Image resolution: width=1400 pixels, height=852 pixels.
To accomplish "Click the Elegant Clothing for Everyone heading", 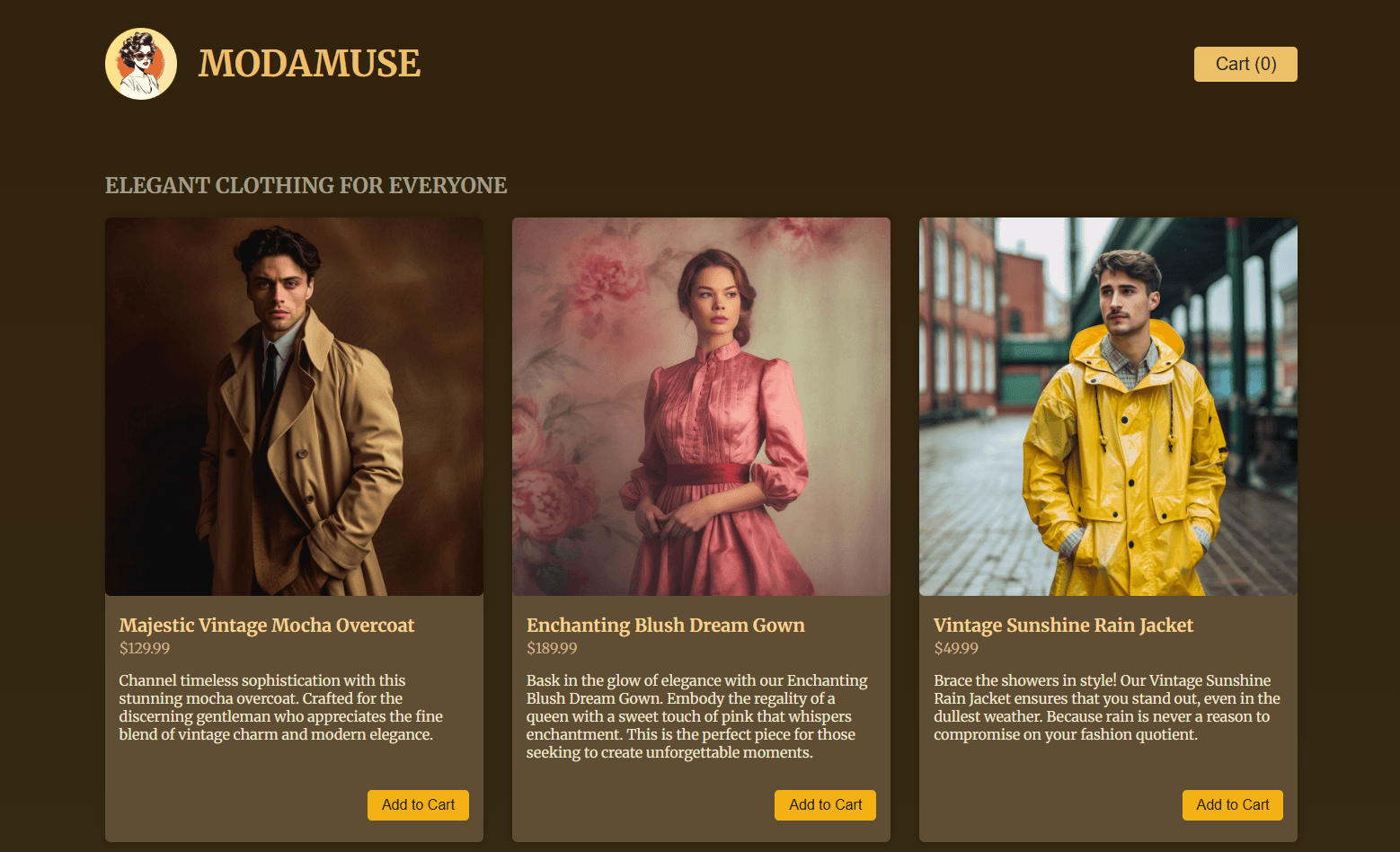I will [x=306, y=185].
